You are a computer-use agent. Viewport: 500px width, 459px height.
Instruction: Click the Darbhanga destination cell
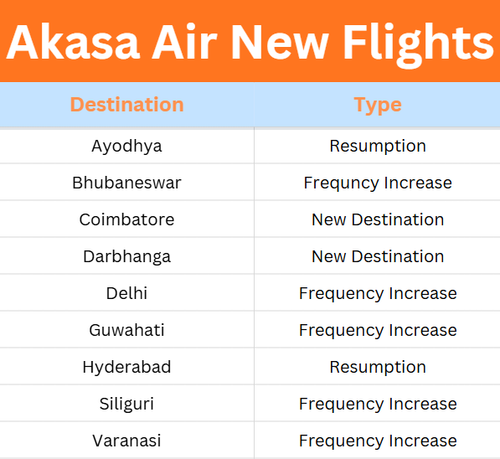pos(127,257)
